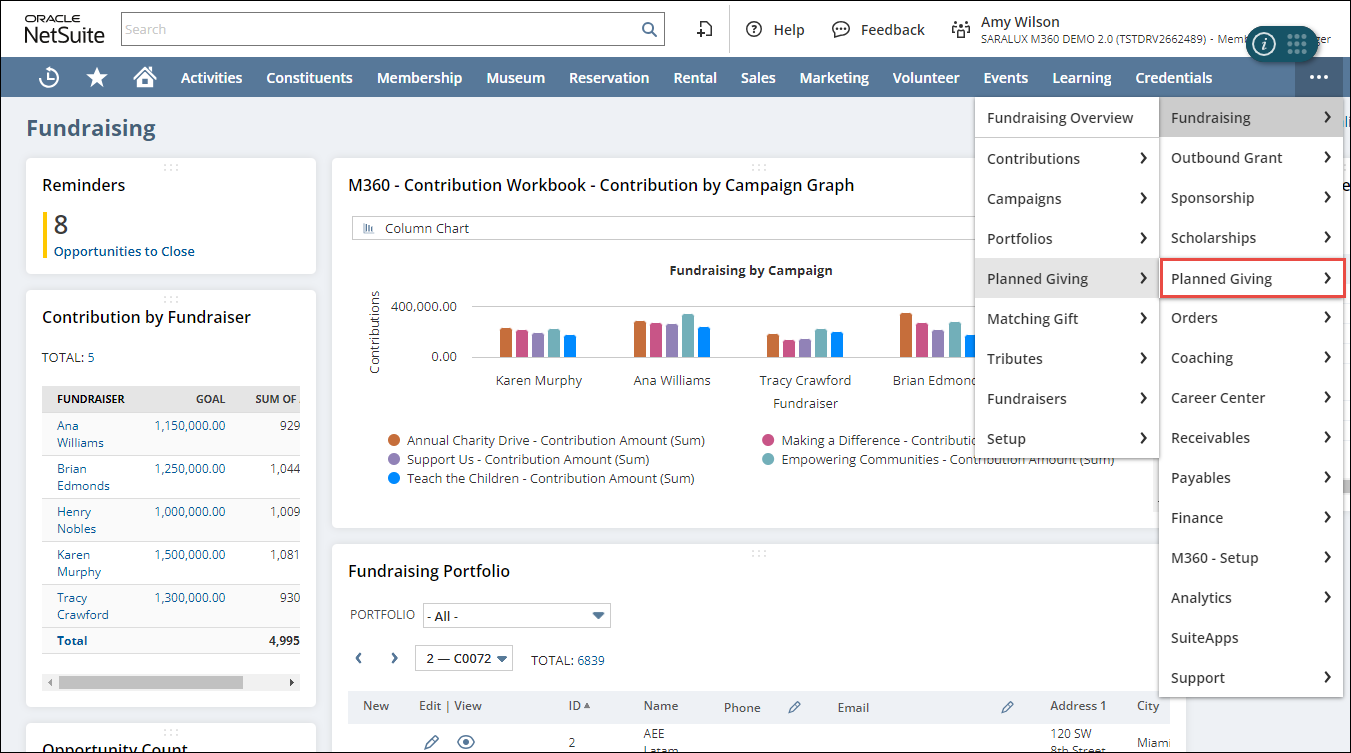The image size is (1351, 753).
Task: Open the Feedback speech bubble
Action: (841, 30)
